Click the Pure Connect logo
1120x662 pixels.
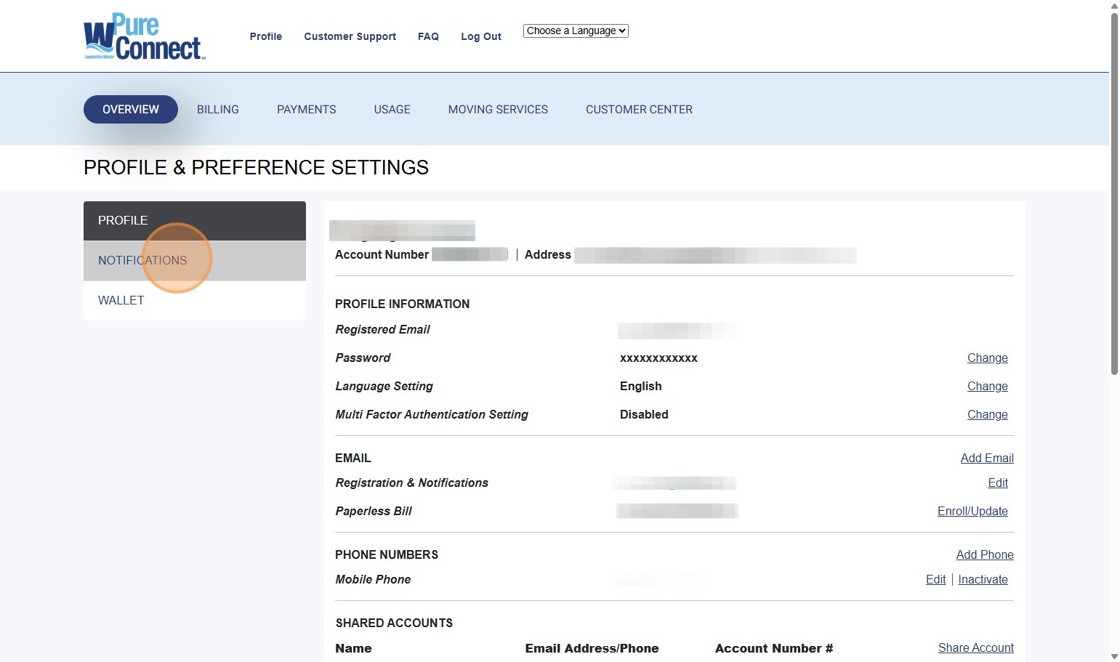point(144,37)
